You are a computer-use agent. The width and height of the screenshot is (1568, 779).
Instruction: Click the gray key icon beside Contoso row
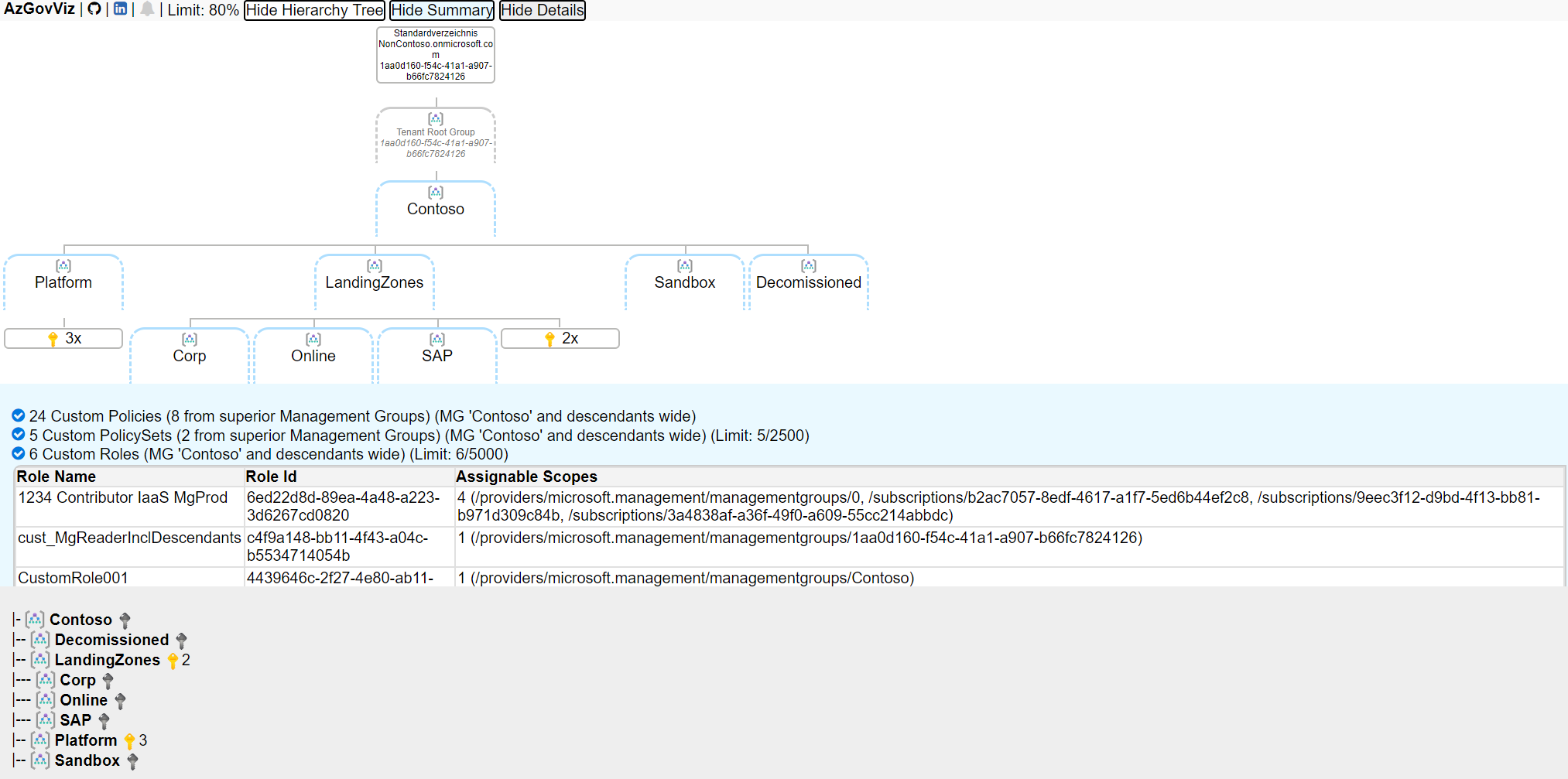tap(125, 620)
